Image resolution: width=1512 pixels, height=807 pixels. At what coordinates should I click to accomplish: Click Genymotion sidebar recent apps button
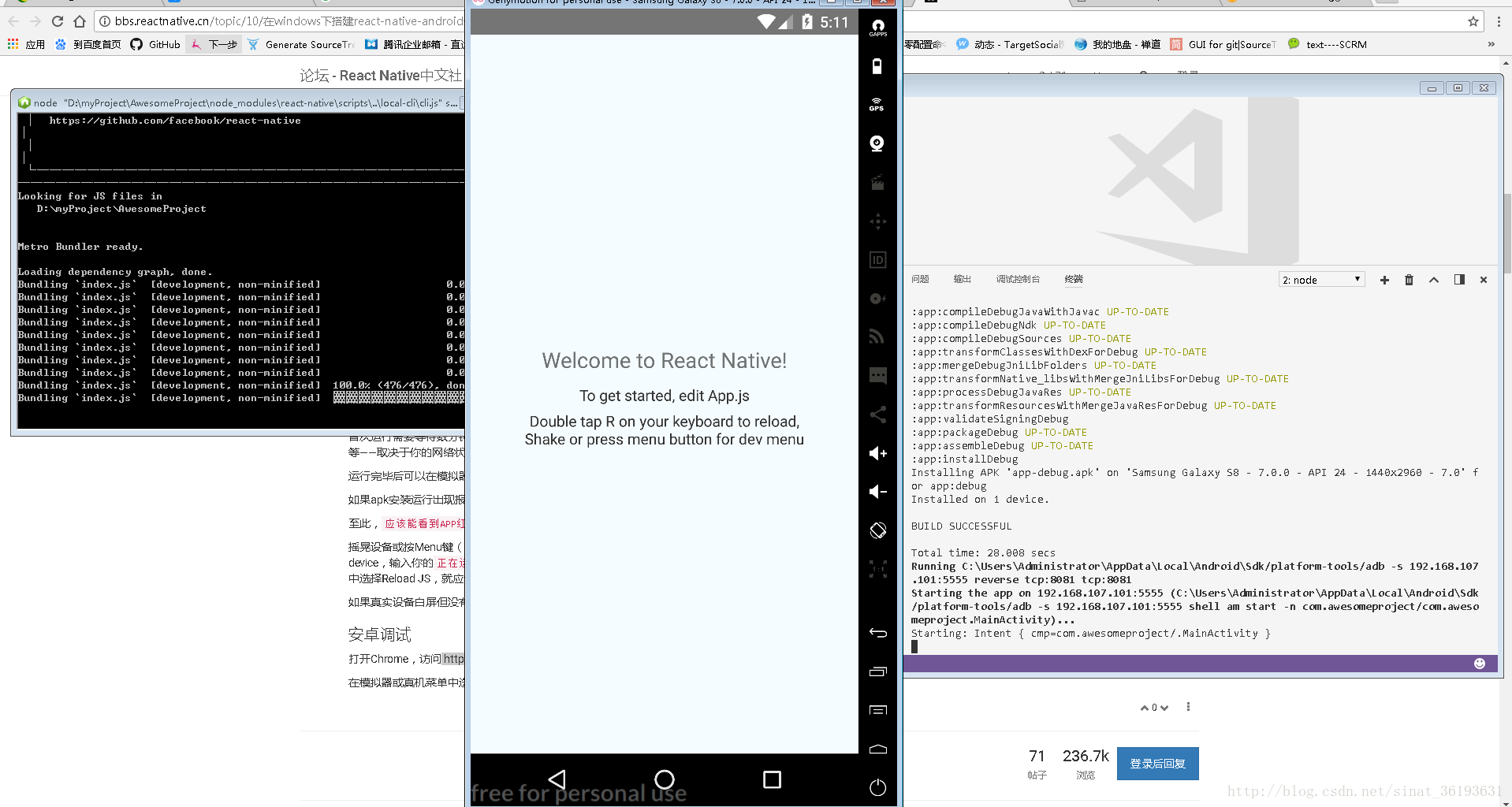coord(877,671)
